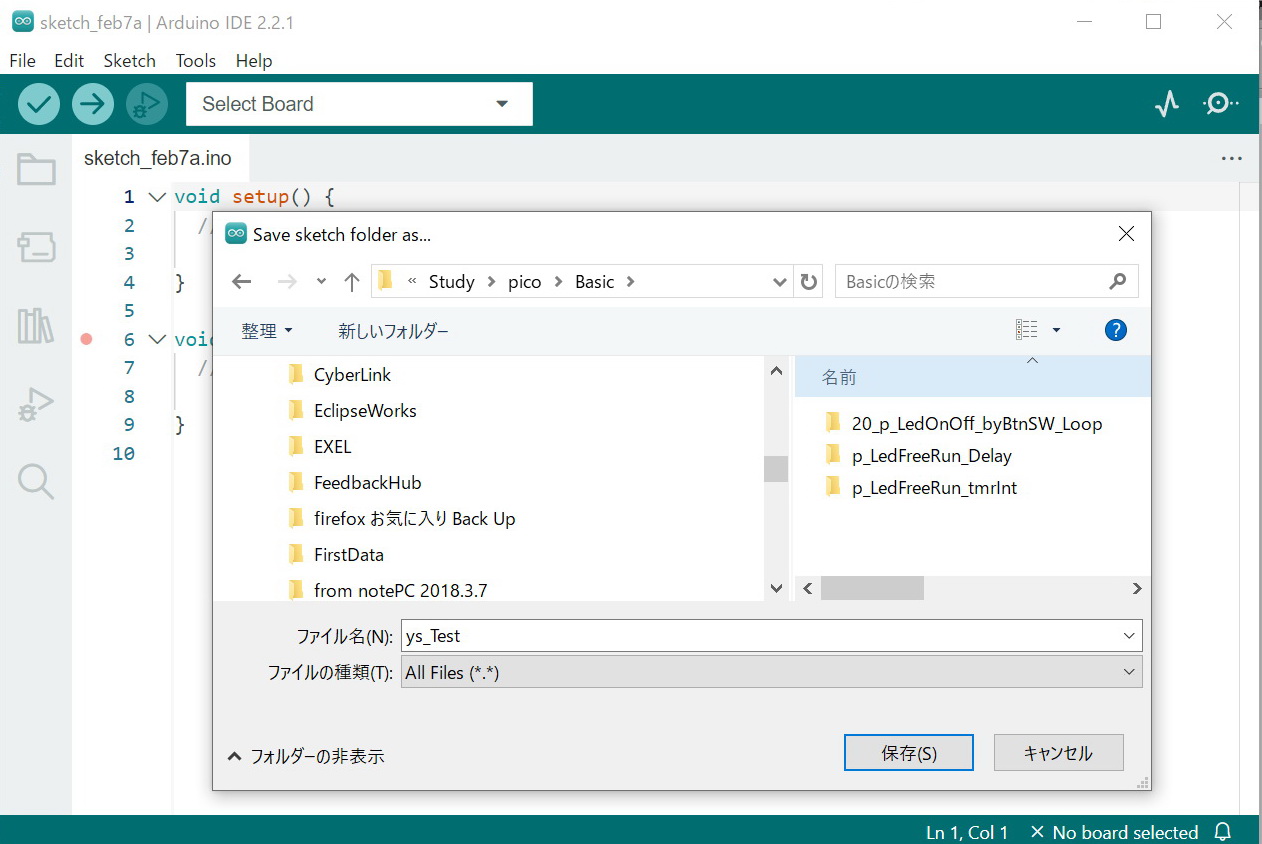Select the EXEL folder in tree
This screenshot has width=1262, height=844.
(319, 447)
